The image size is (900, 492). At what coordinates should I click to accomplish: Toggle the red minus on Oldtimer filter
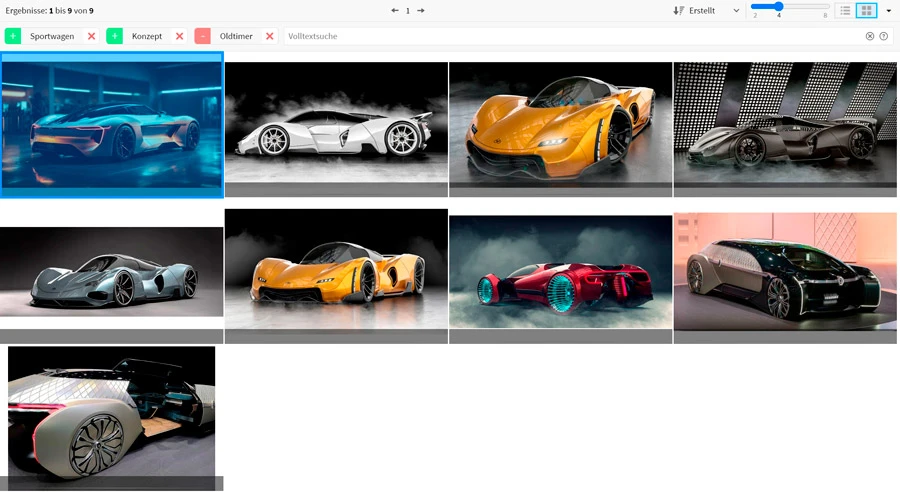pyautogui.click(x=203, y=36)
